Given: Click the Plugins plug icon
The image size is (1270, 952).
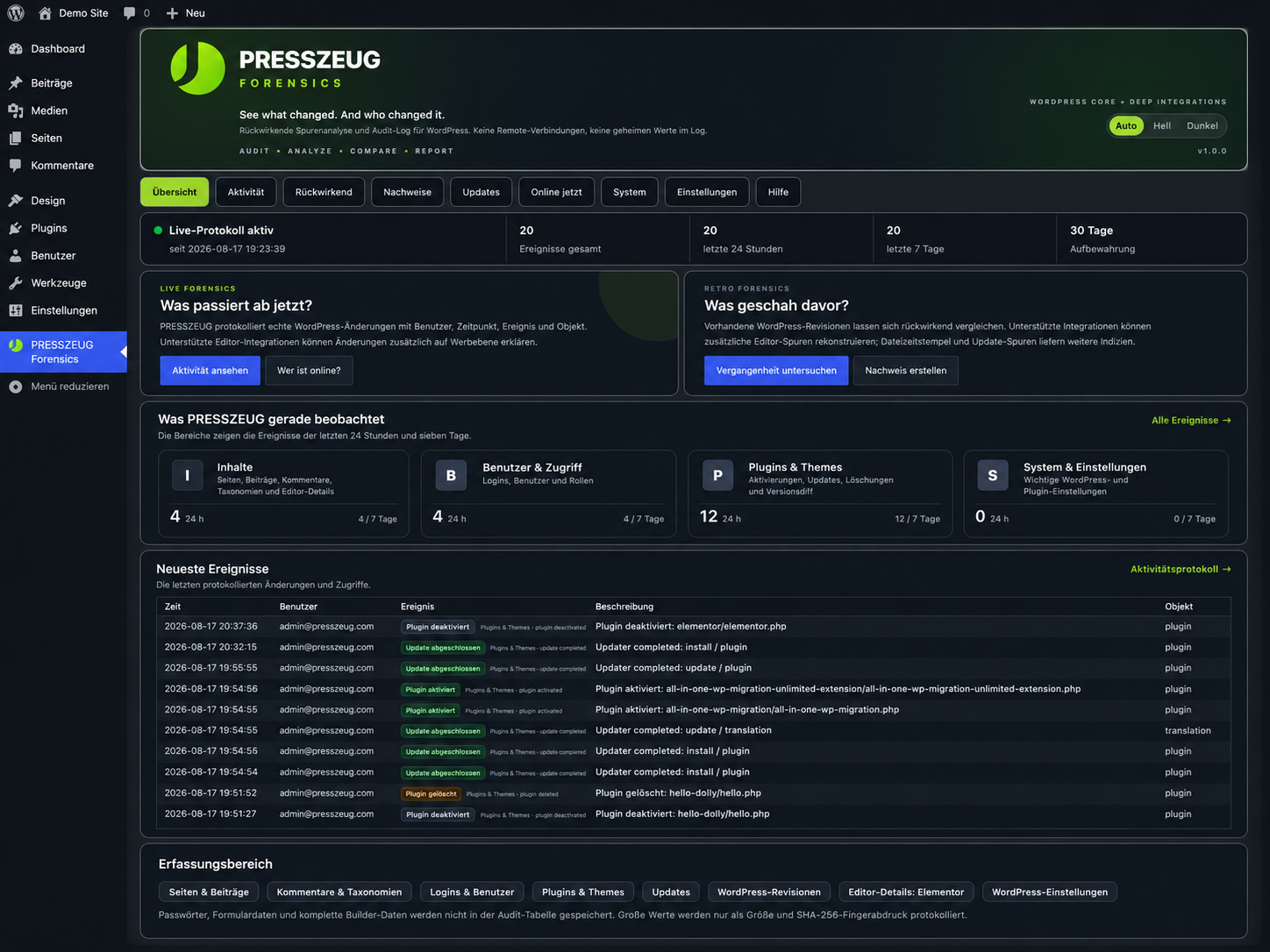Looking at the screenshot, I should pos(16,228).
